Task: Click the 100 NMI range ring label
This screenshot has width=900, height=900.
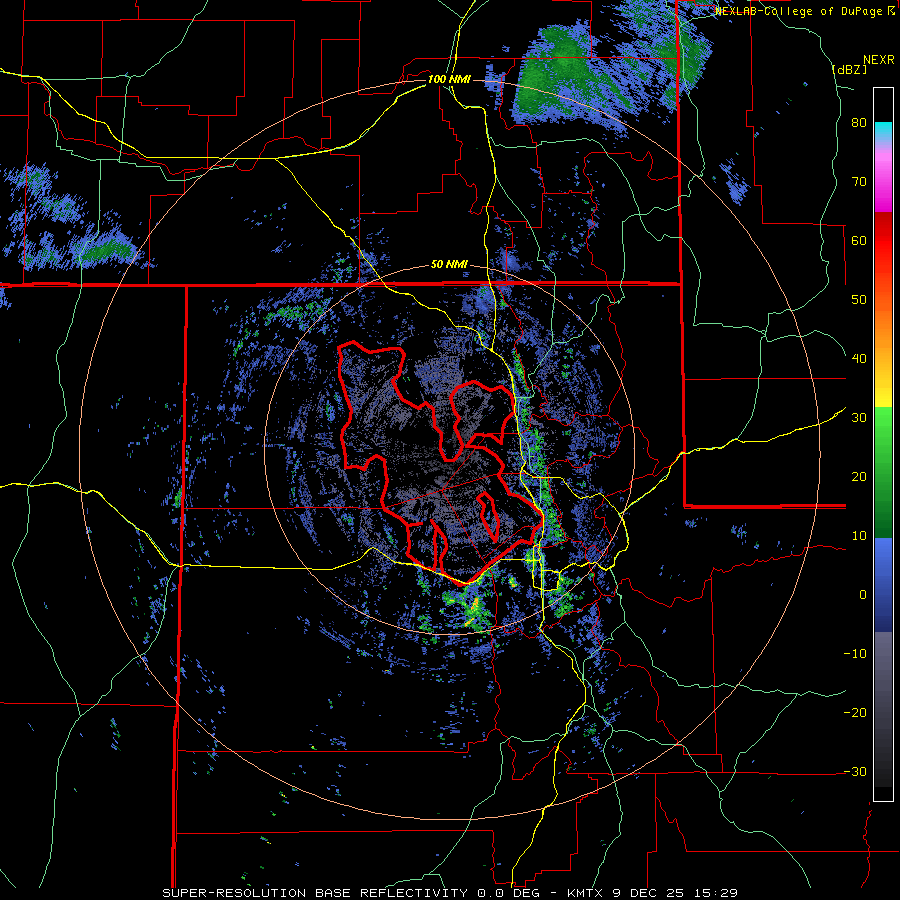Action: click(449, 79)
